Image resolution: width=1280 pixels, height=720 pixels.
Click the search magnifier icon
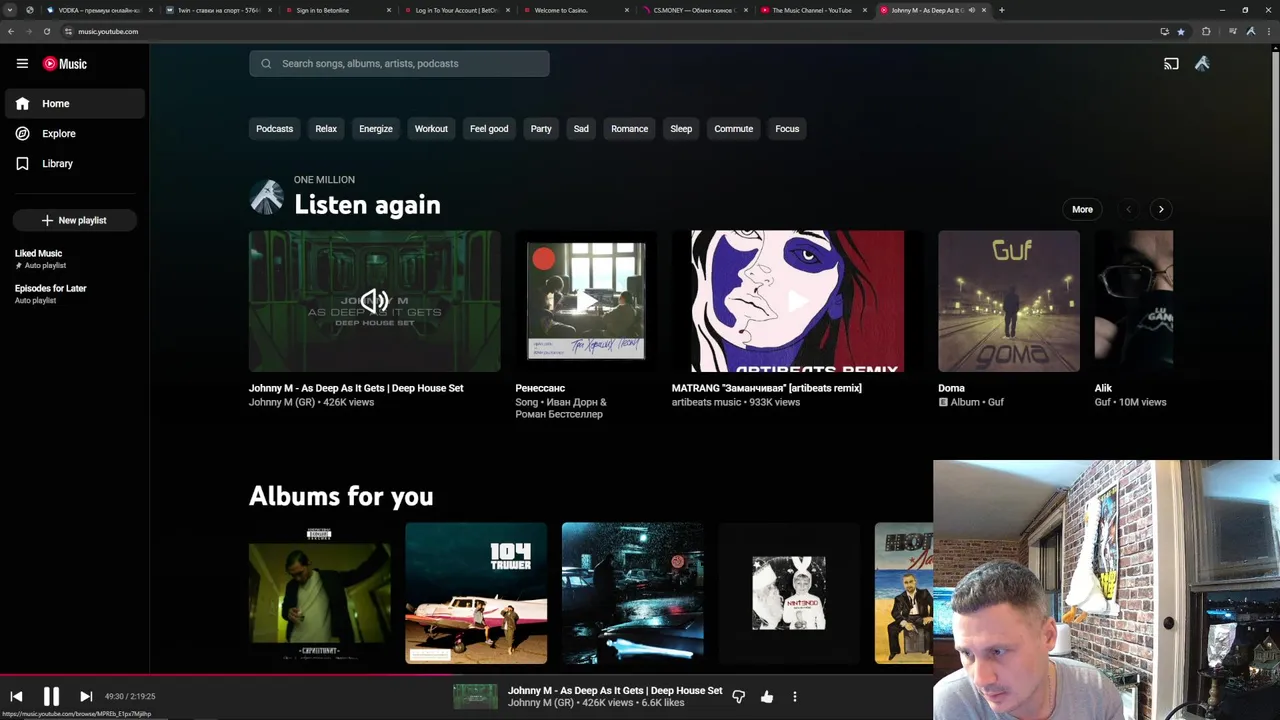coord(266,63)
